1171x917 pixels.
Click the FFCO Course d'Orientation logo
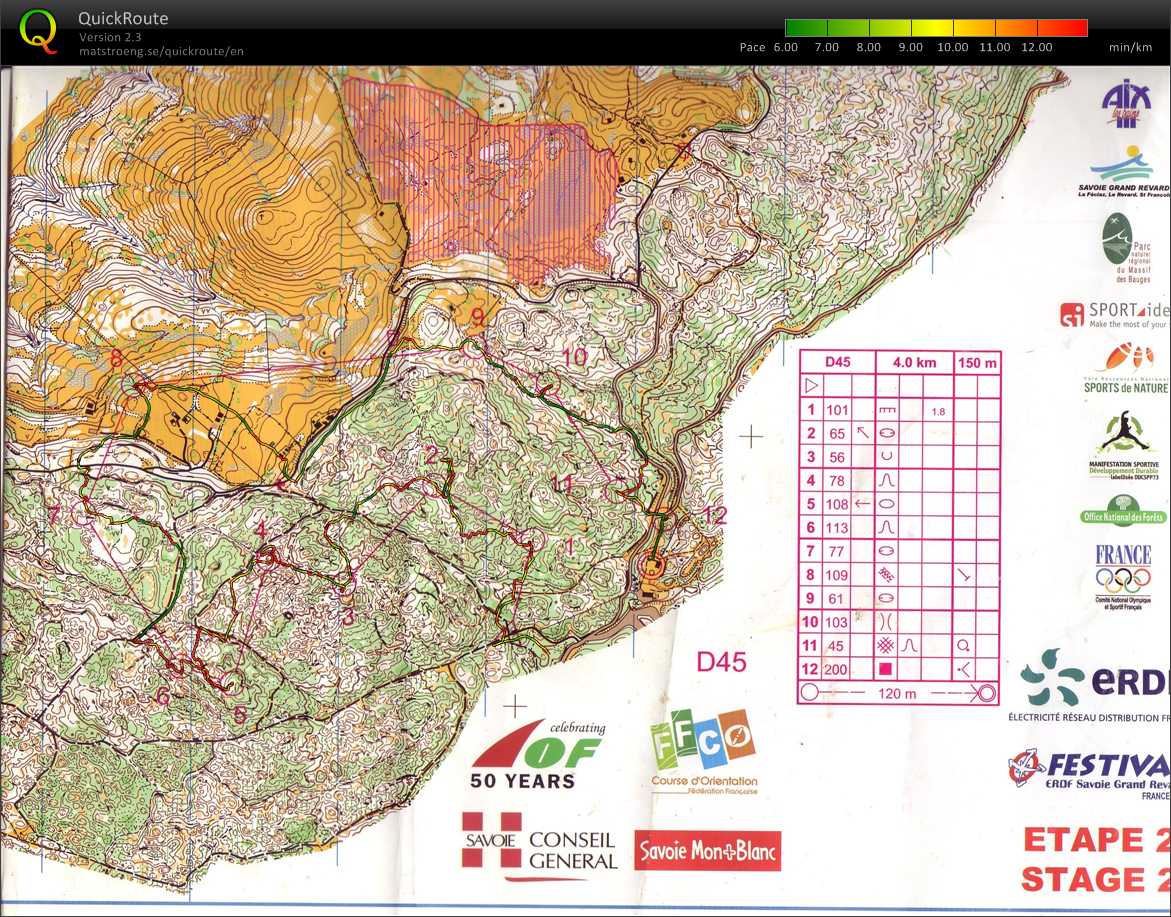704,750
